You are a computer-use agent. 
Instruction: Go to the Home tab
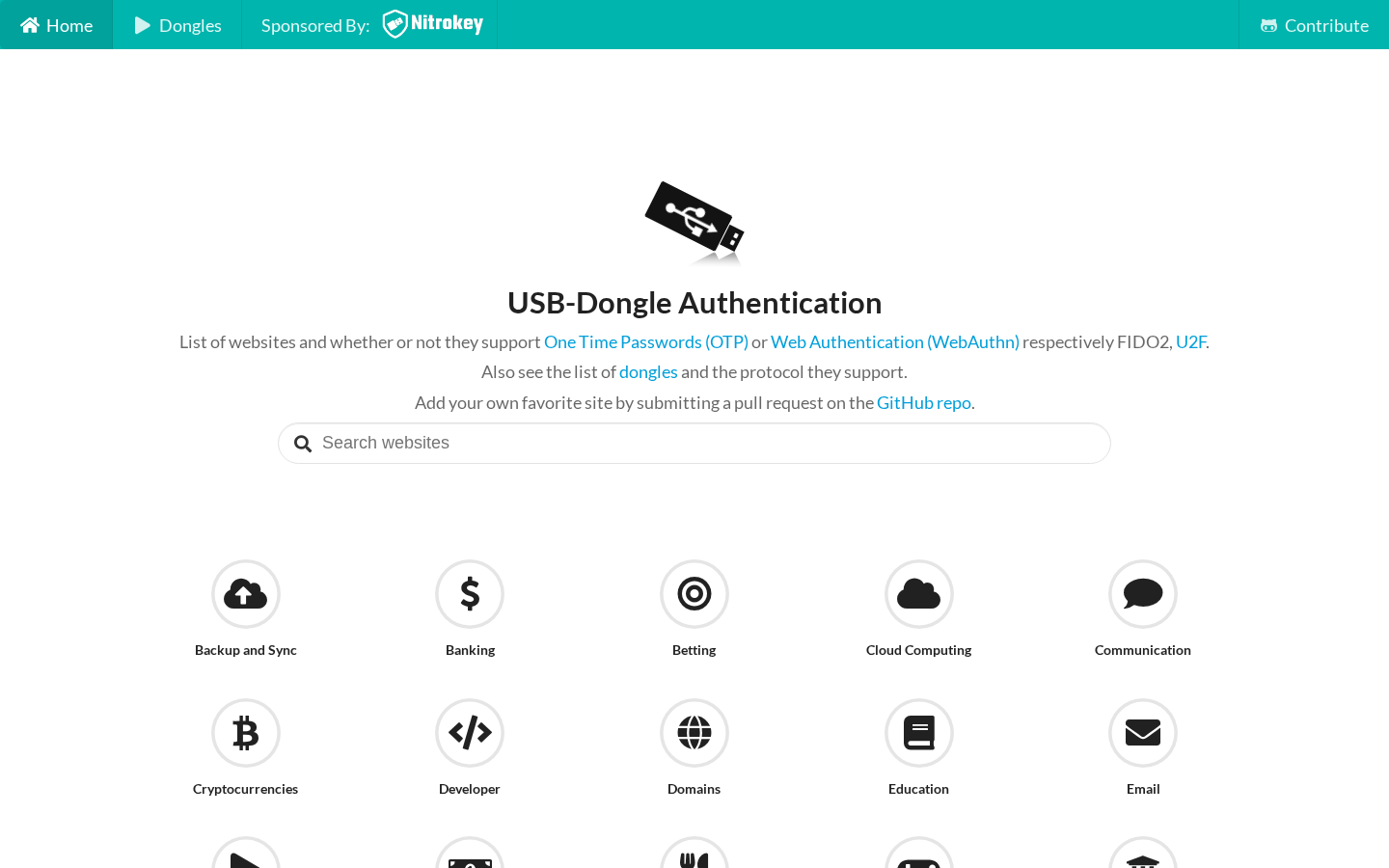tap(57, 25)
